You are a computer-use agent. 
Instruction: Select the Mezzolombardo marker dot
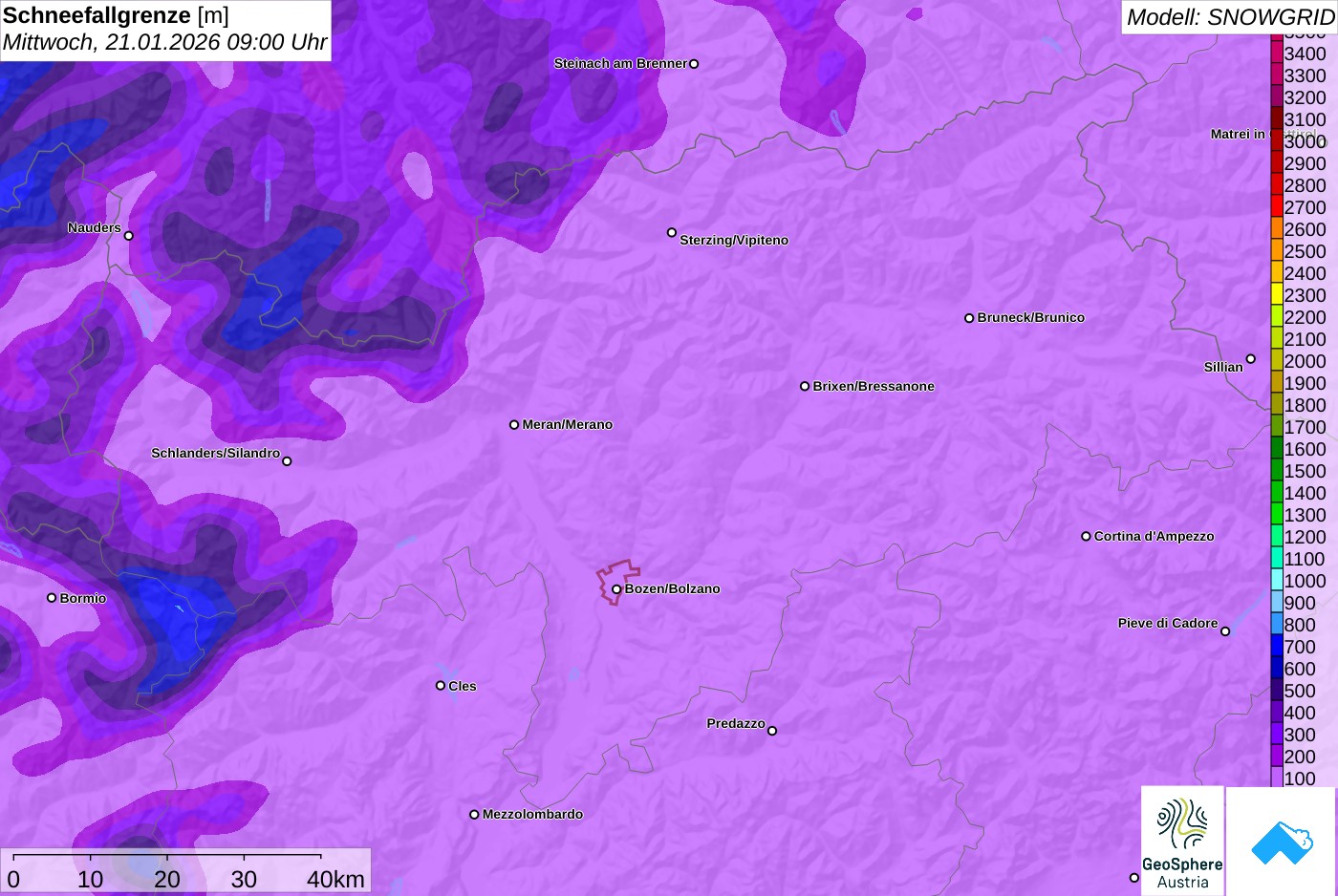click(x=474, y=815)
